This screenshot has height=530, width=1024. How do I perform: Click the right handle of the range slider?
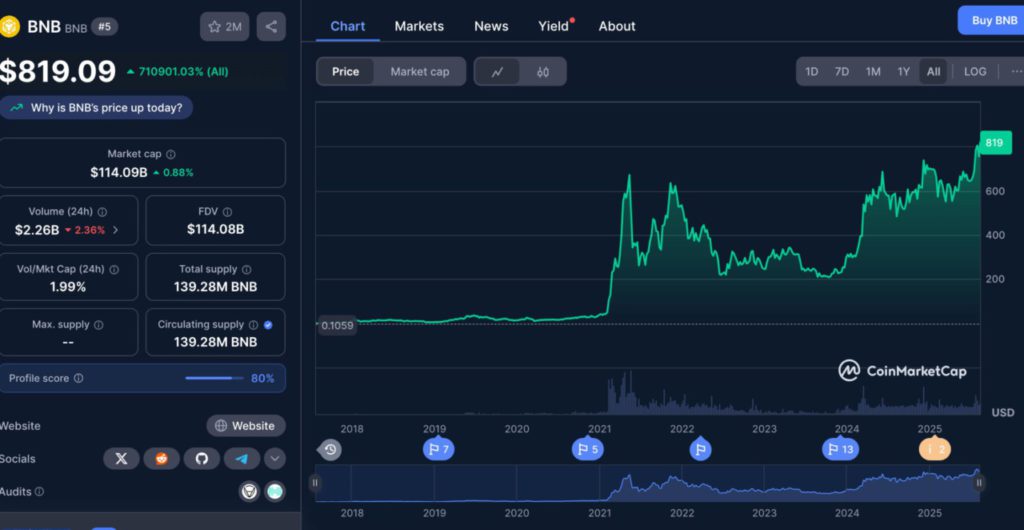coord(979,483)
